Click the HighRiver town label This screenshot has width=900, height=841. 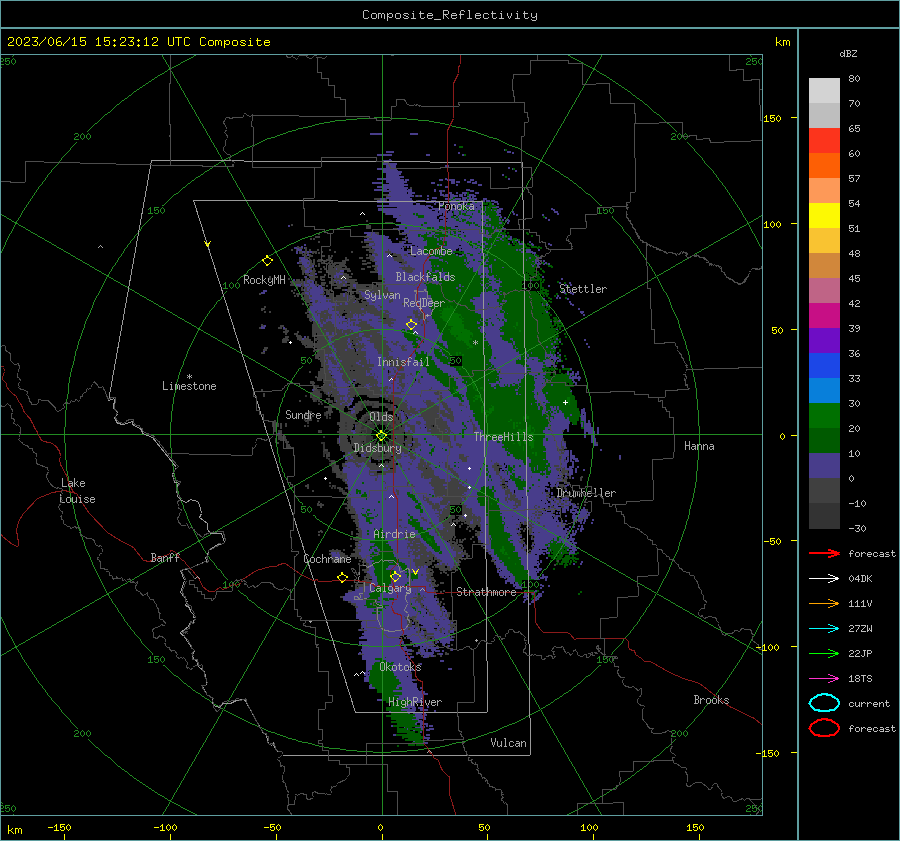(414, 702)
